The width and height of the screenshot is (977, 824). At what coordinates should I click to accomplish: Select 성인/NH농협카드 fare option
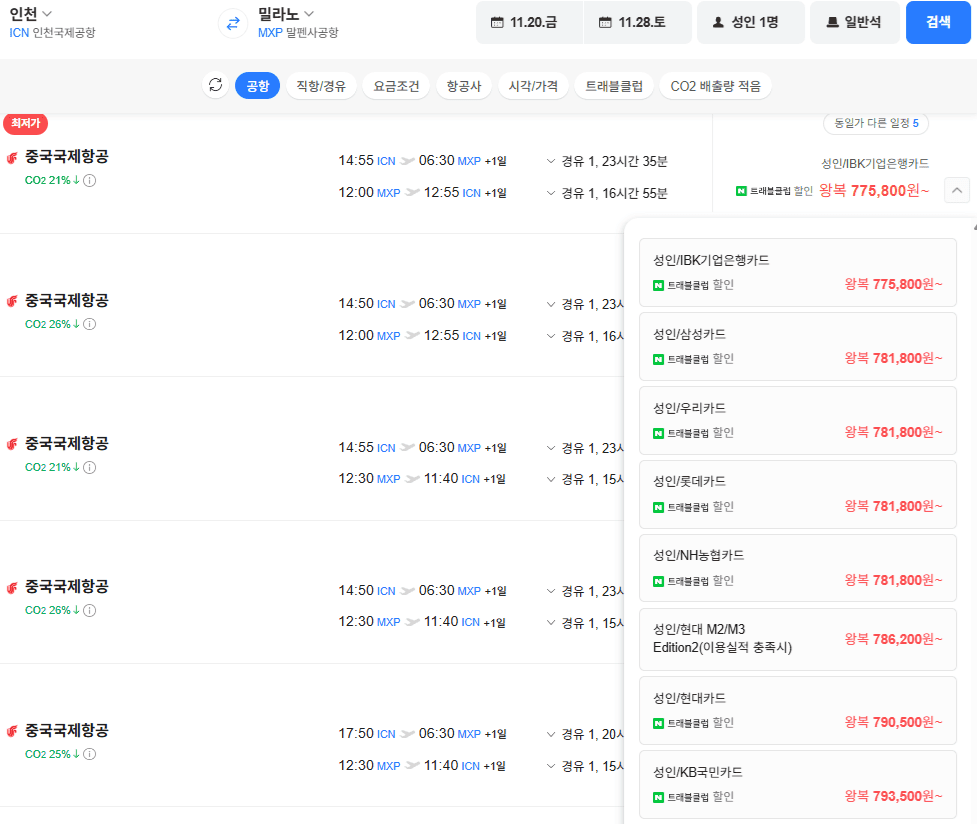[x=798, y=568]
